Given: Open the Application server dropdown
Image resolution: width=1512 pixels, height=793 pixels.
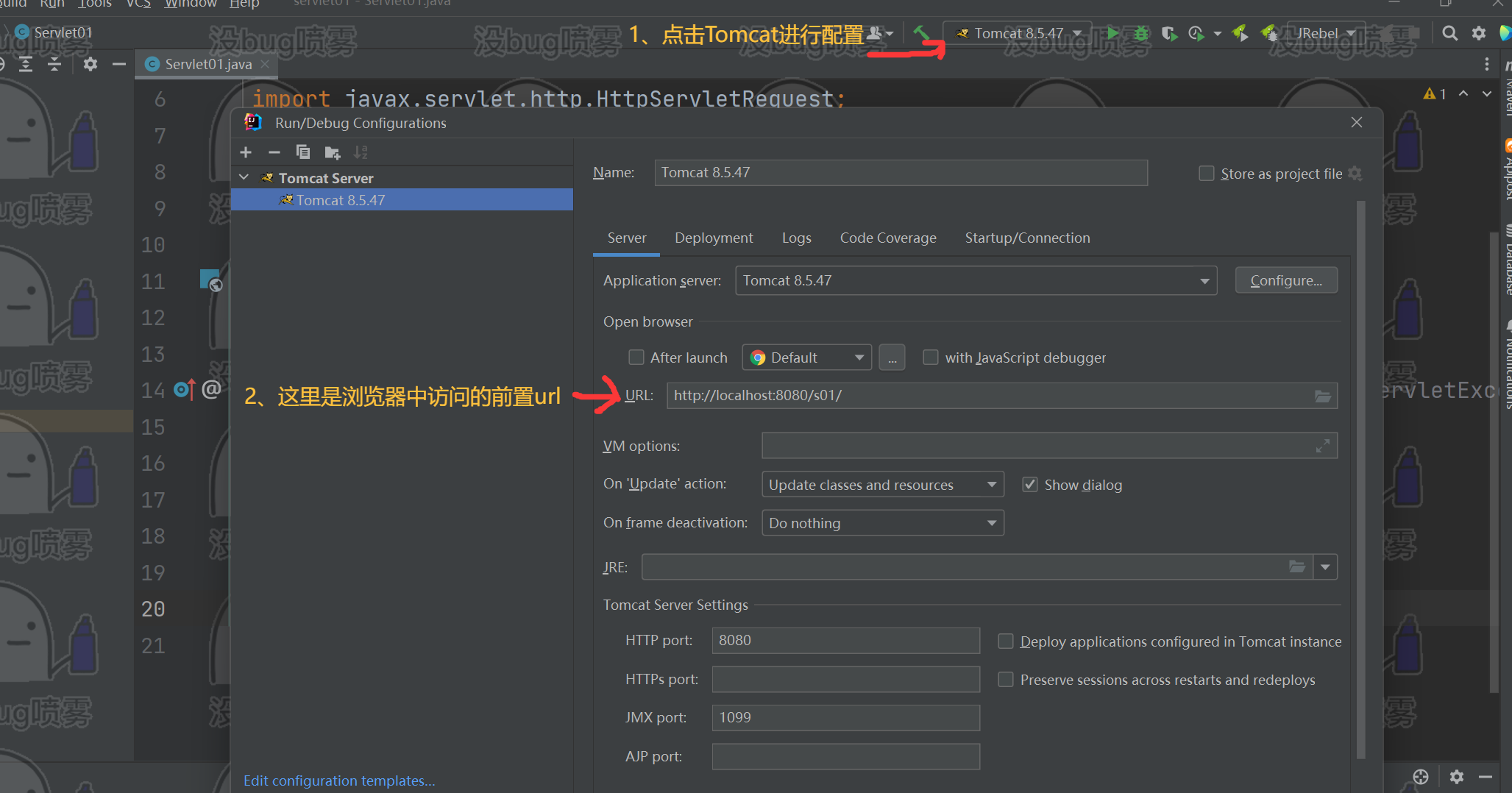Looking at the screenshot, I should [976, 280].
